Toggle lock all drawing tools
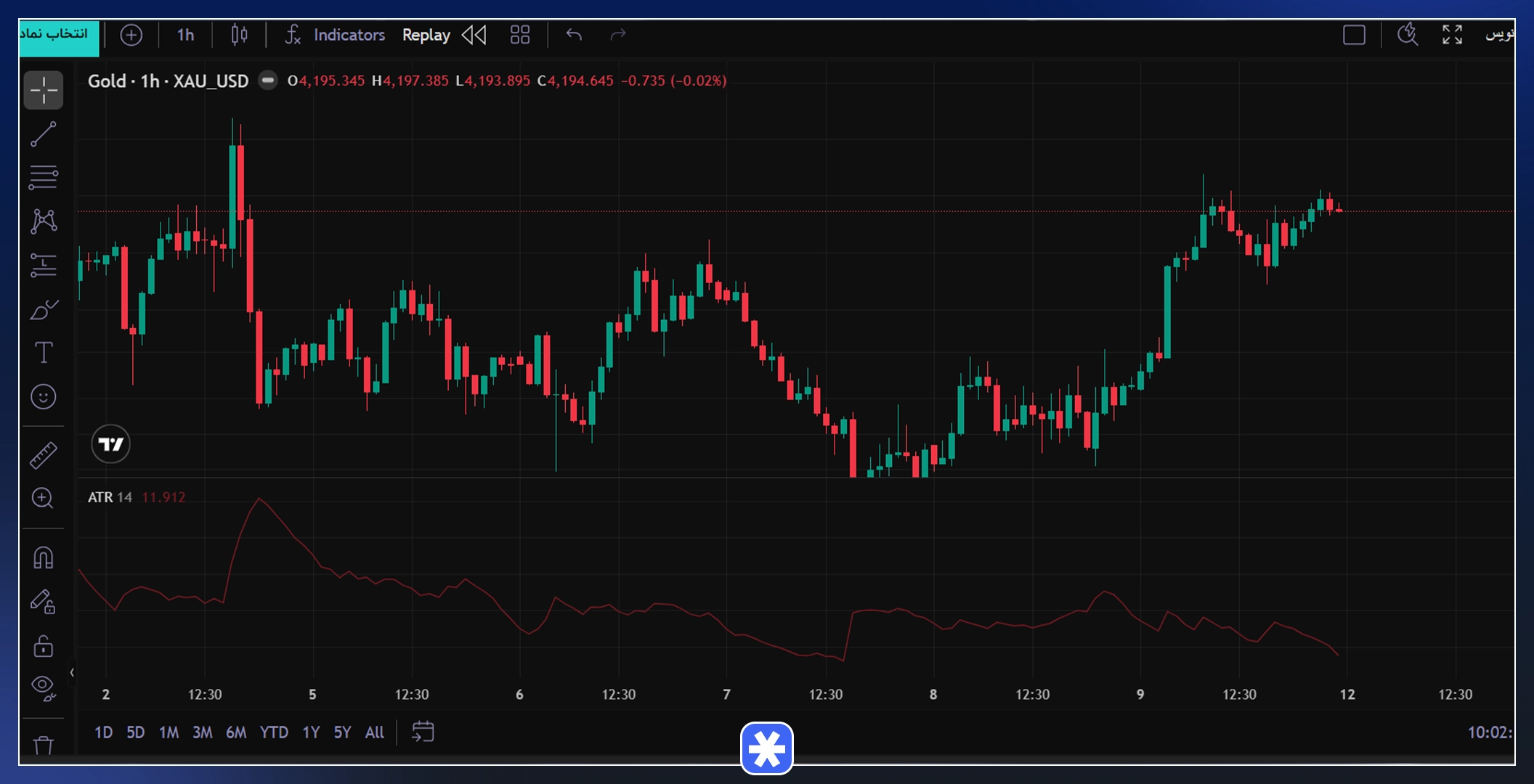 tap(44, 645)
